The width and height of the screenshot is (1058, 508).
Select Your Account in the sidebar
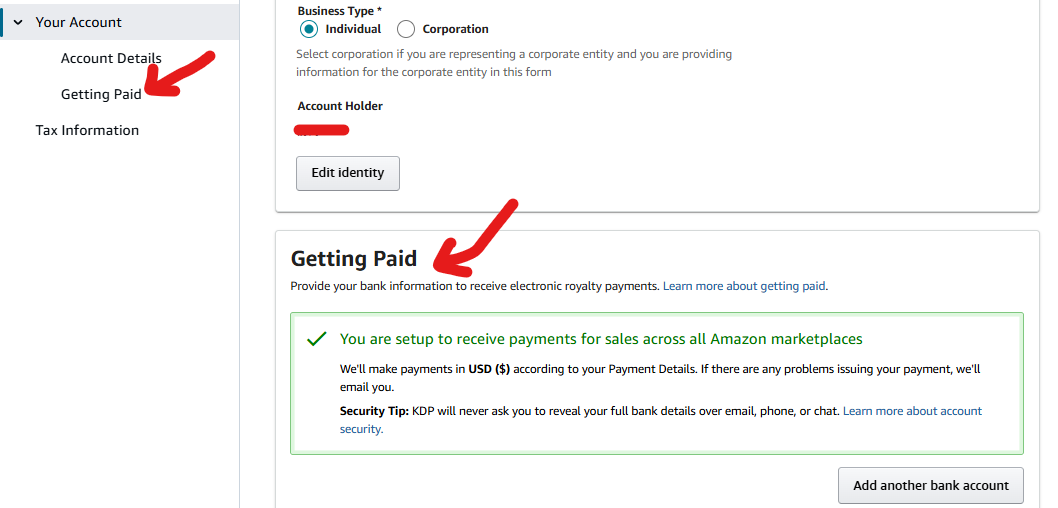(78, 22)
